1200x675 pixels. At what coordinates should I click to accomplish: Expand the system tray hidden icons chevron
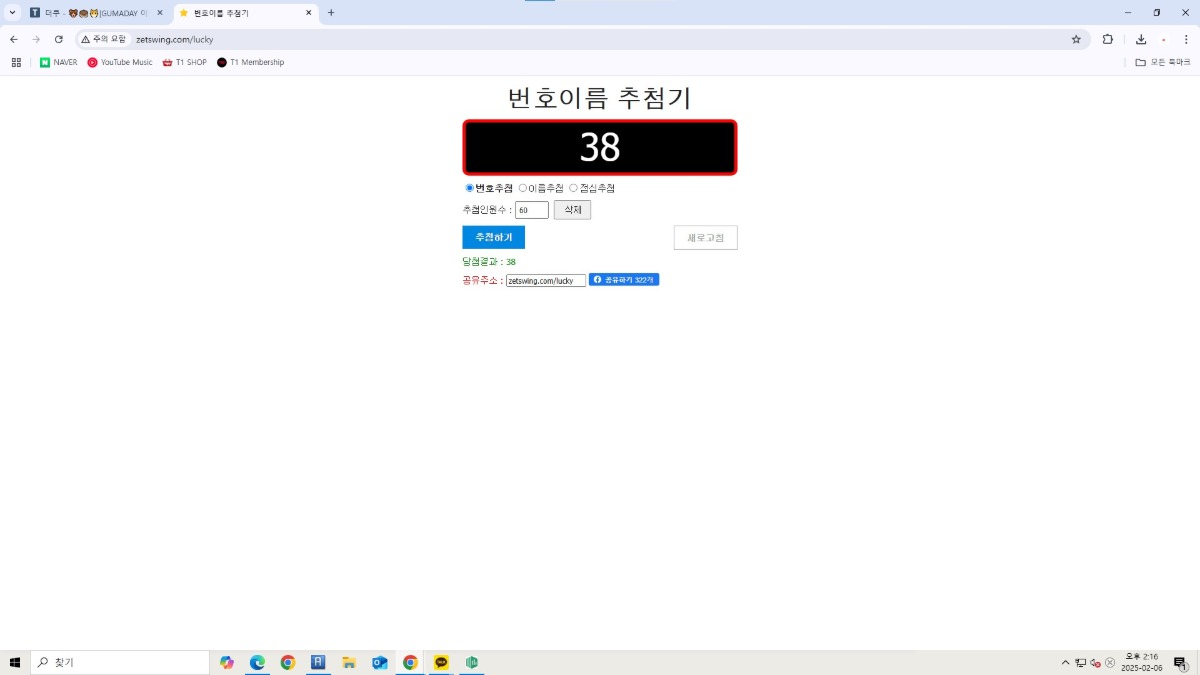tap(1065, 662)
